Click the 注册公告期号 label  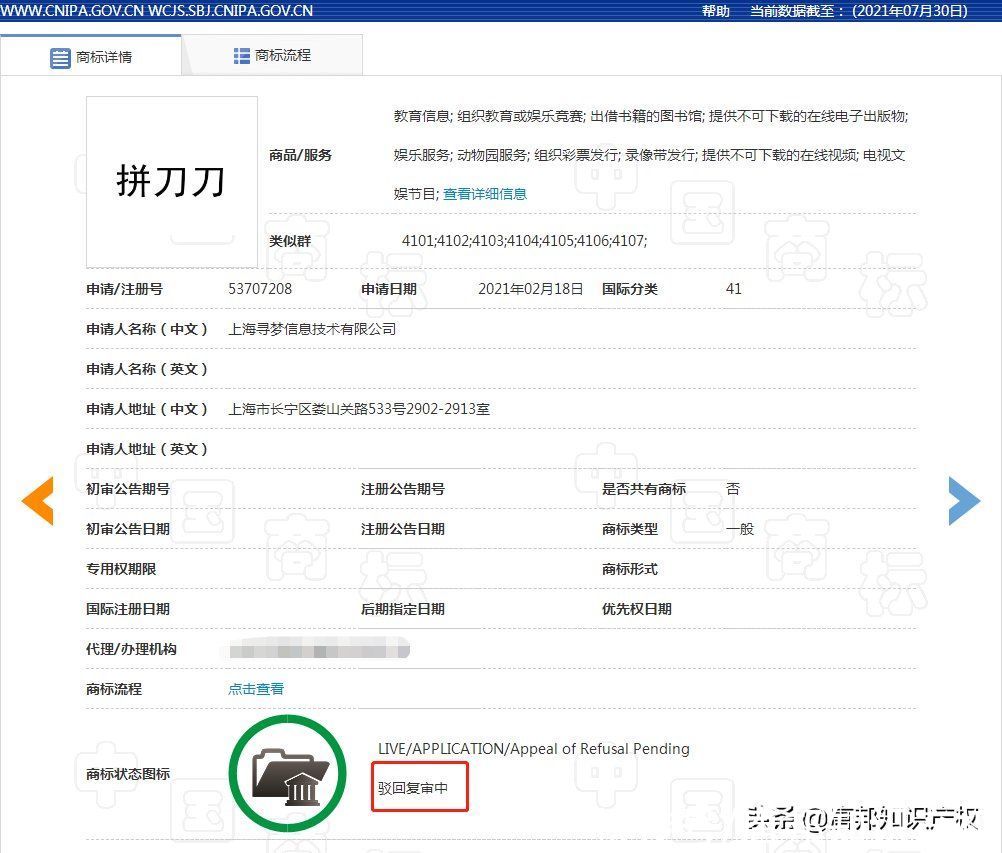[403, 489]
